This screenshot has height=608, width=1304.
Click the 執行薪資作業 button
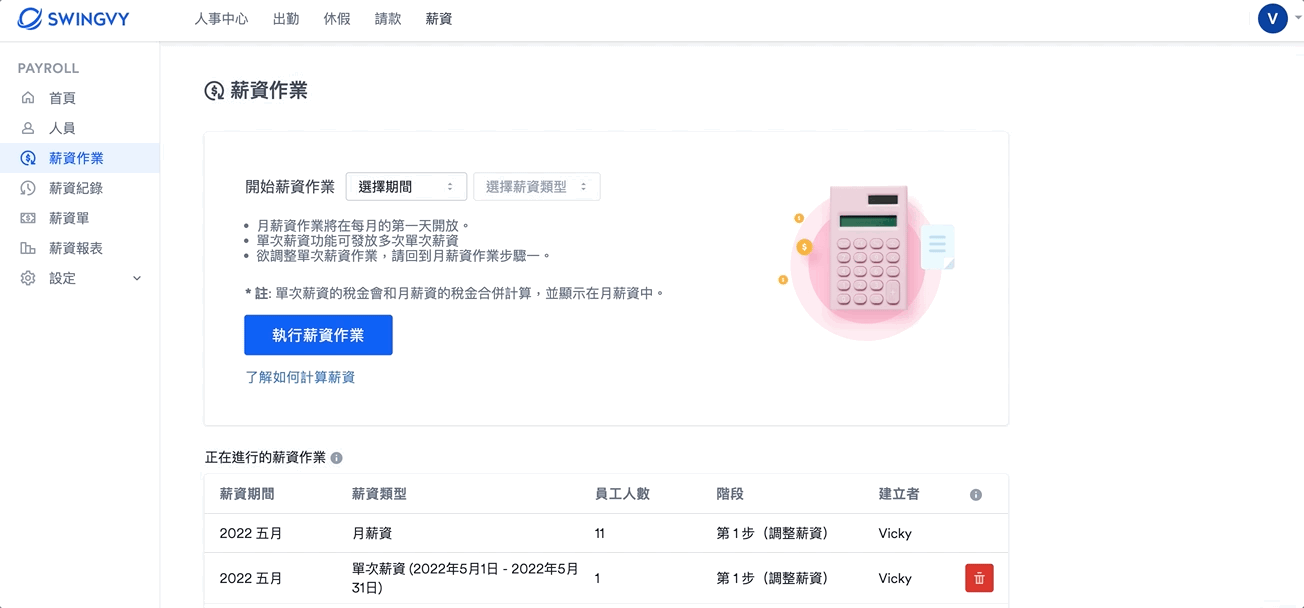[x=318, y=335]
